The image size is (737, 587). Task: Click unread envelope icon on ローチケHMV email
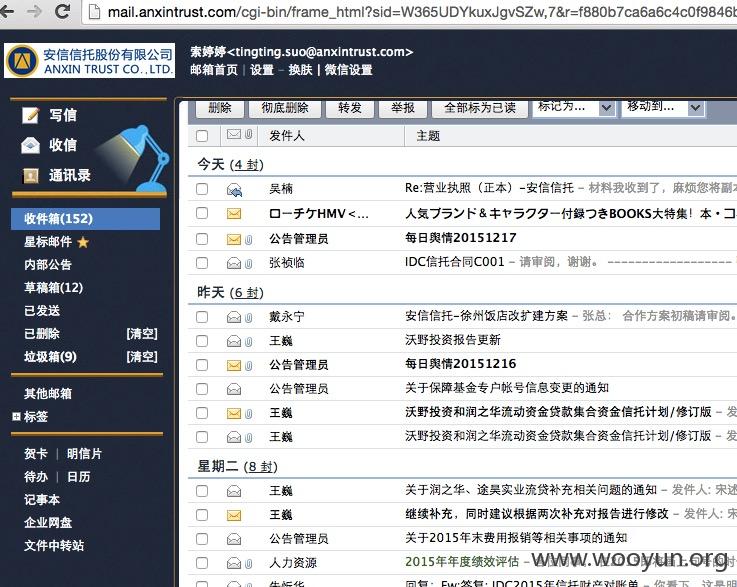pyautogui.click(x=234, y=214)
